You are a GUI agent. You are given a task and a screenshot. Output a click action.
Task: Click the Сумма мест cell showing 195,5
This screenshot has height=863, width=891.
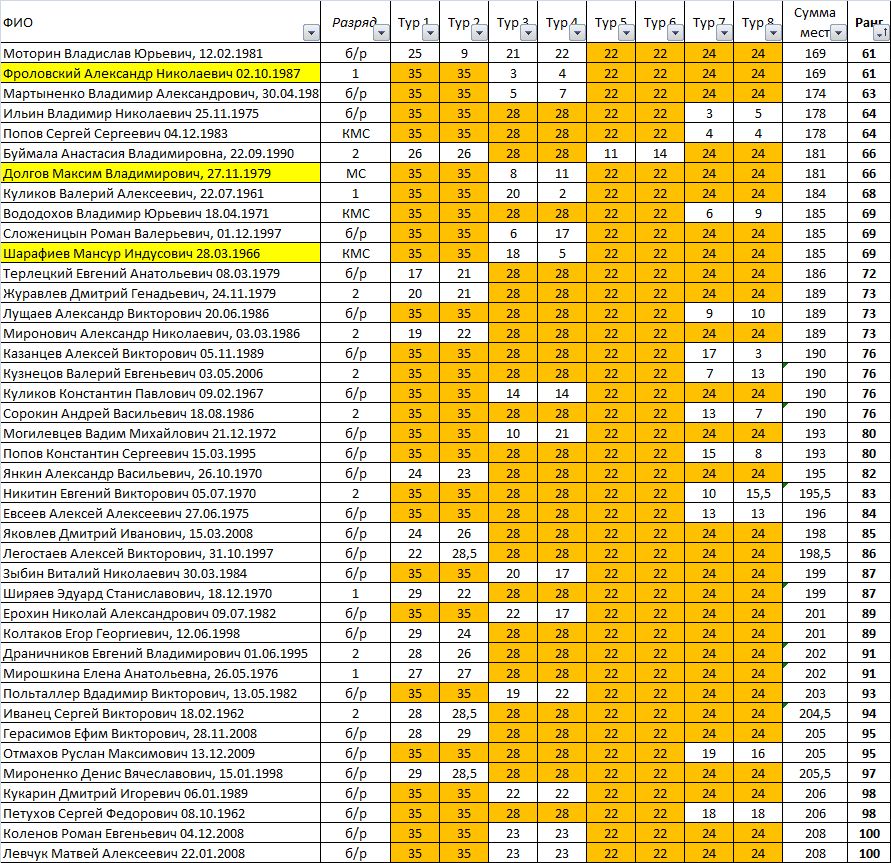[x=816, y=493]
